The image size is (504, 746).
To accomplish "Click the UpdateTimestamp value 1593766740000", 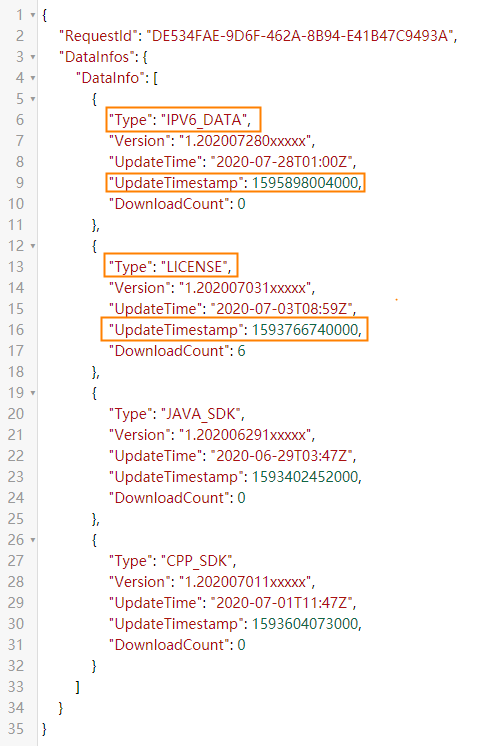I will [x=305, y=330].
